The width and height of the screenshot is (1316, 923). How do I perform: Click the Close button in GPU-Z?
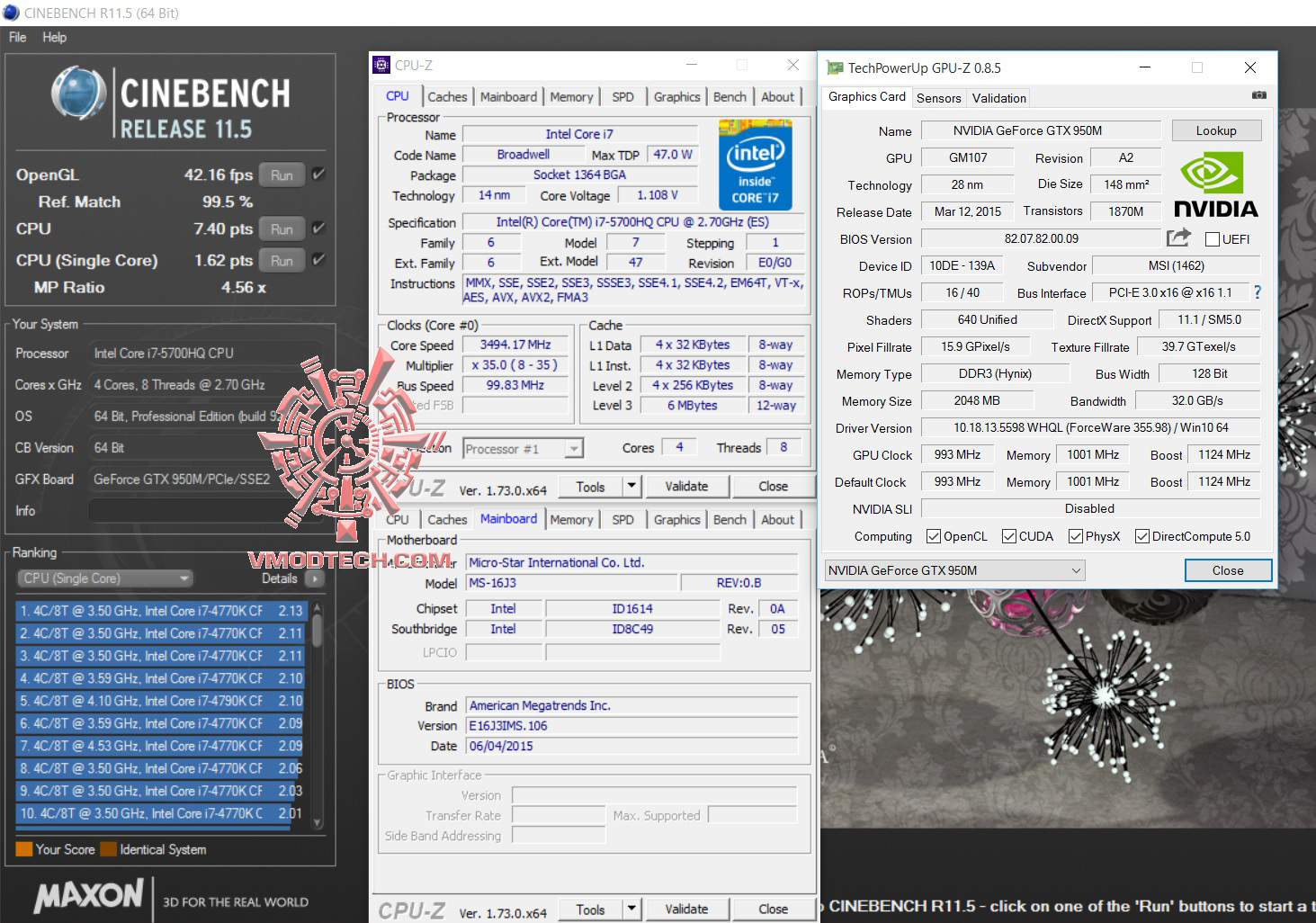[x=1228, y=570]
